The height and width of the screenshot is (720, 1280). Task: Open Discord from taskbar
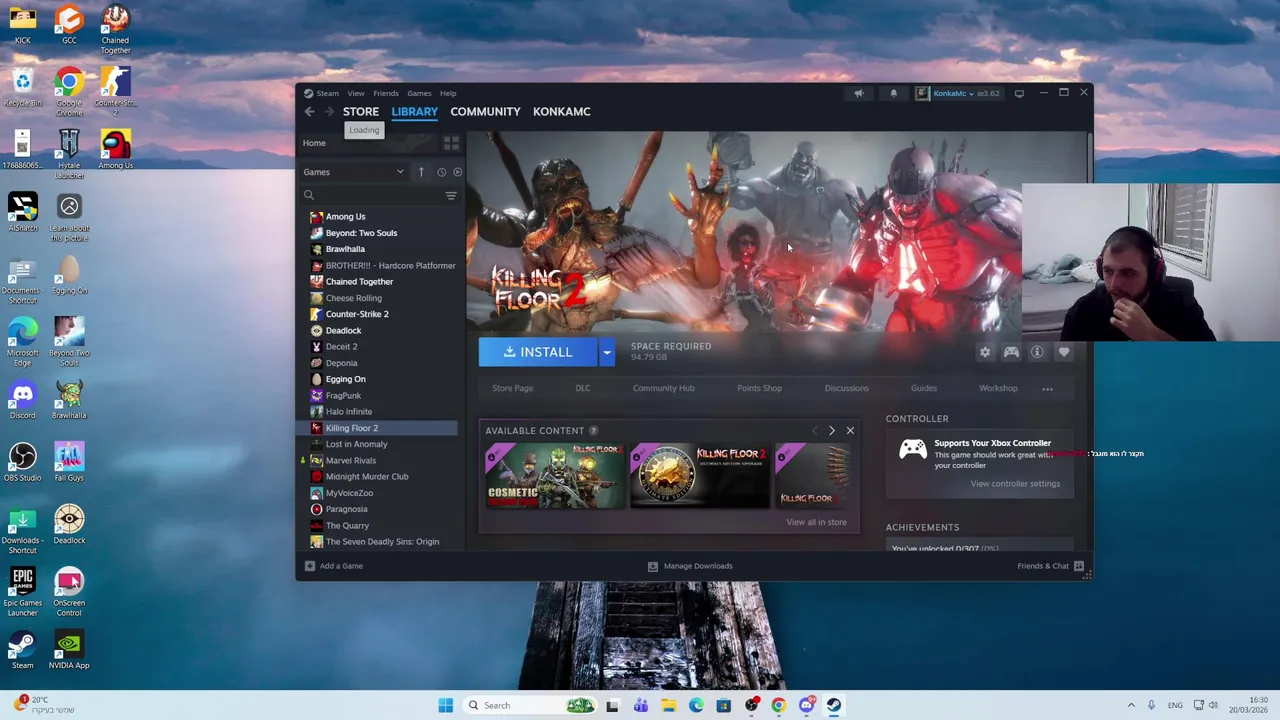[x=806, y=705]
